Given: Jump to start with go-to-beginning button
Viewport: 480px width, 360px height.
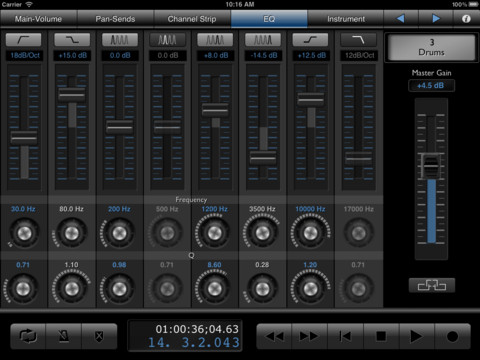Looking at the screenshot, I should (x=345, y=336).
